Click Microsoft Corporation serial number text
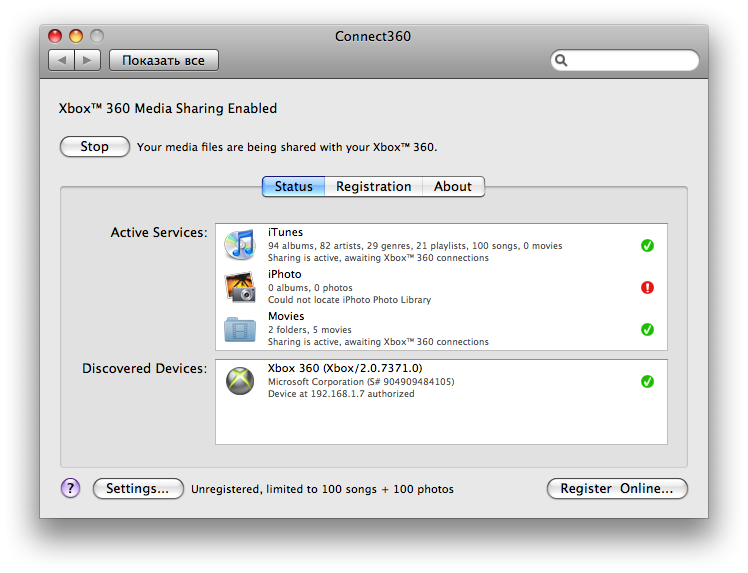This screenshot has width=748, height=573. tap(361, 382)
